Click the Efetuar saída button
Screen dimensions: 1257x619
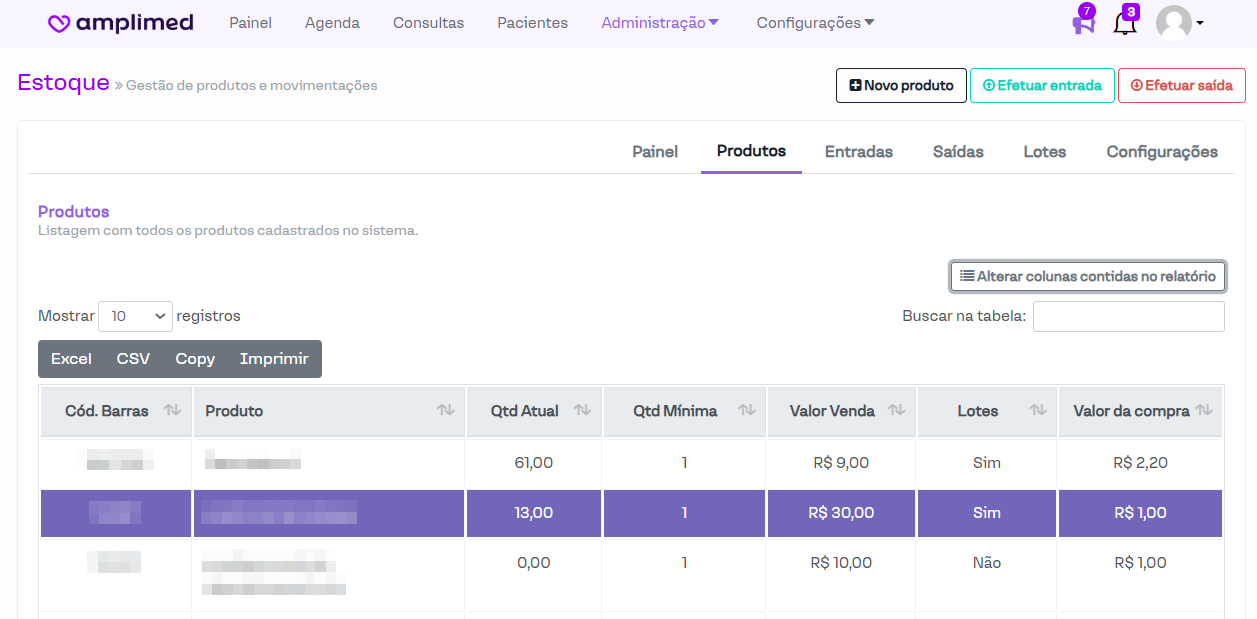point(1181,86)
